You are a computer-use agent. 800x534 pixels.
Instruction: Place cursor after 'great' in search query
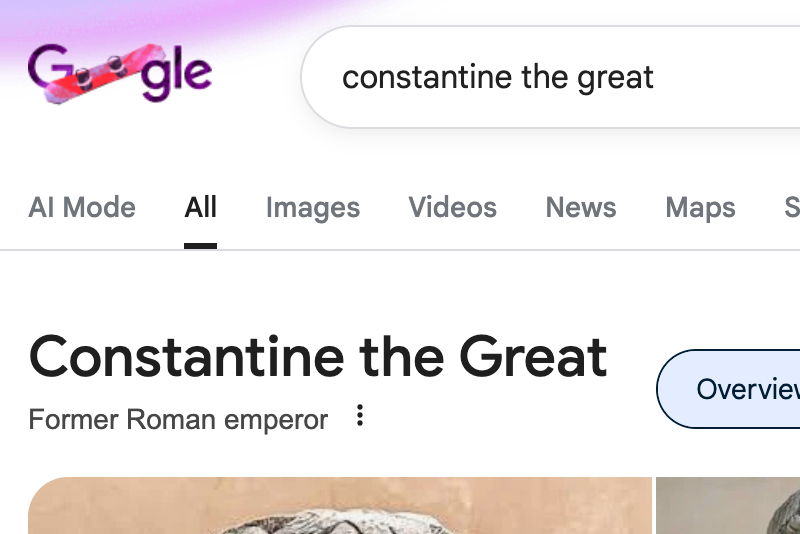pos(656,77)
